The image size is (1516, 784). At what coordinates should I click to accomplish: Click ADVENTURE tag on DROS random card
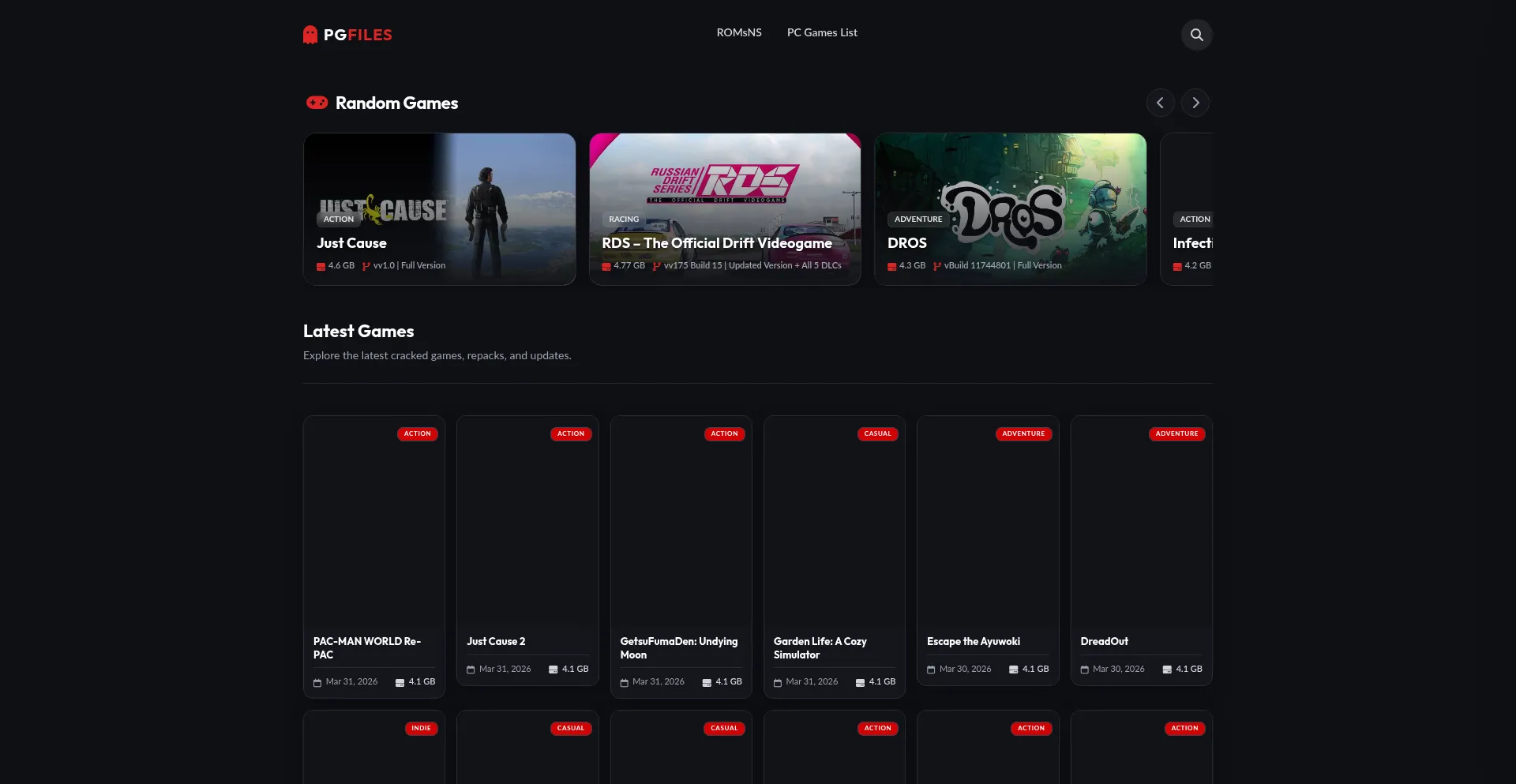(918, 219)
